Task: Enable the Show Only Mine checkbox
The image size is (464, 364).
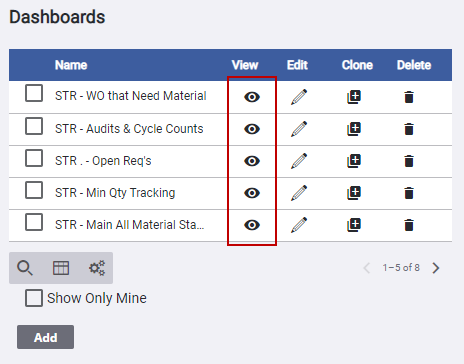Action: click(34, 298)
